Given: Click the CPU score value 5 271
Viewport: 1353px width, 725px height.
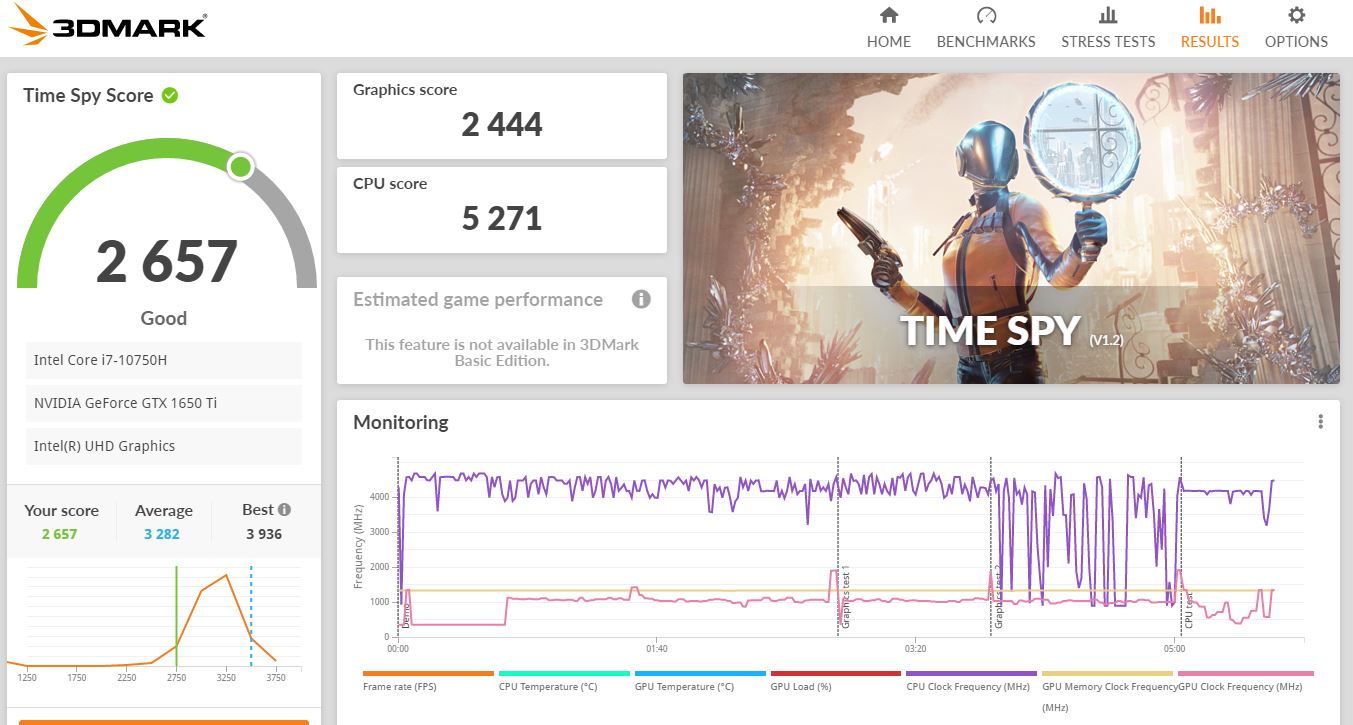Looking at the screenshot, I should point(502,218).
